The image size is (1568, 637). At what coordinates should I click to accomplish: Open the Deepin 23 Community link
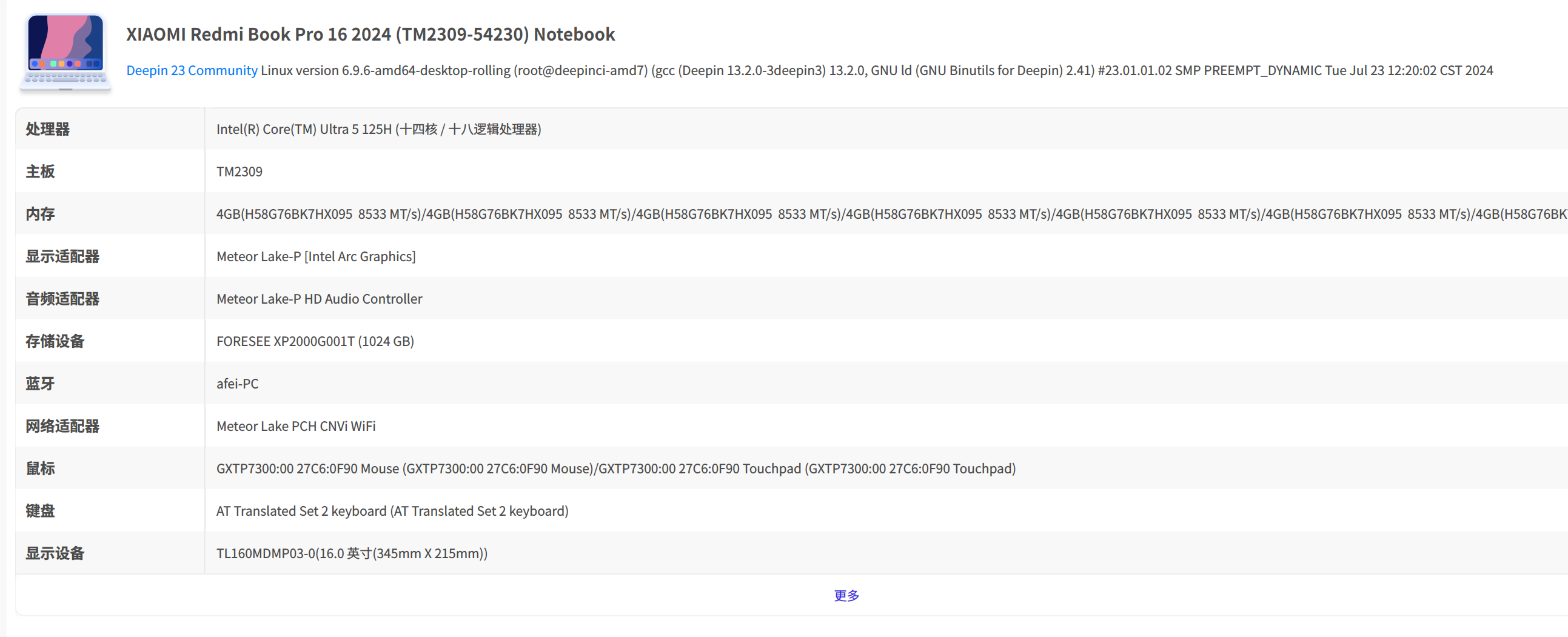pos(192,70)
